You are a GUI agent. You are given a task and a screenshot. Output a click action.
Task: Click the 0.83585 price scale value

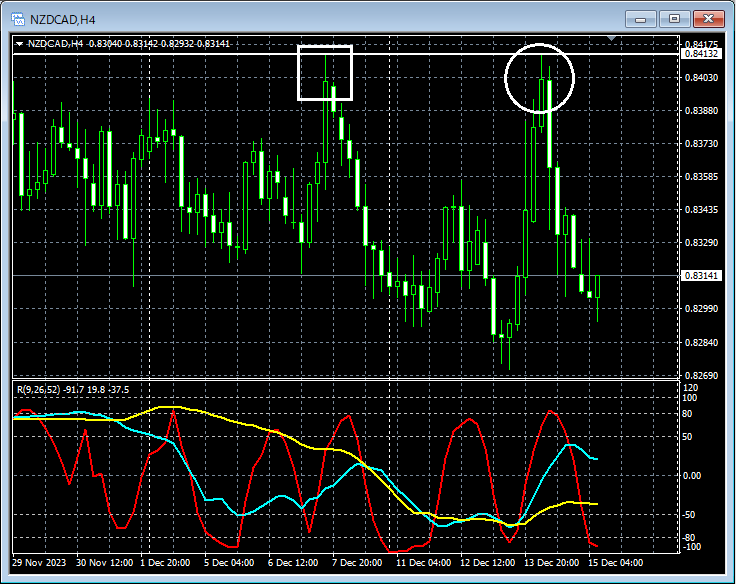[x=701, y=177]
